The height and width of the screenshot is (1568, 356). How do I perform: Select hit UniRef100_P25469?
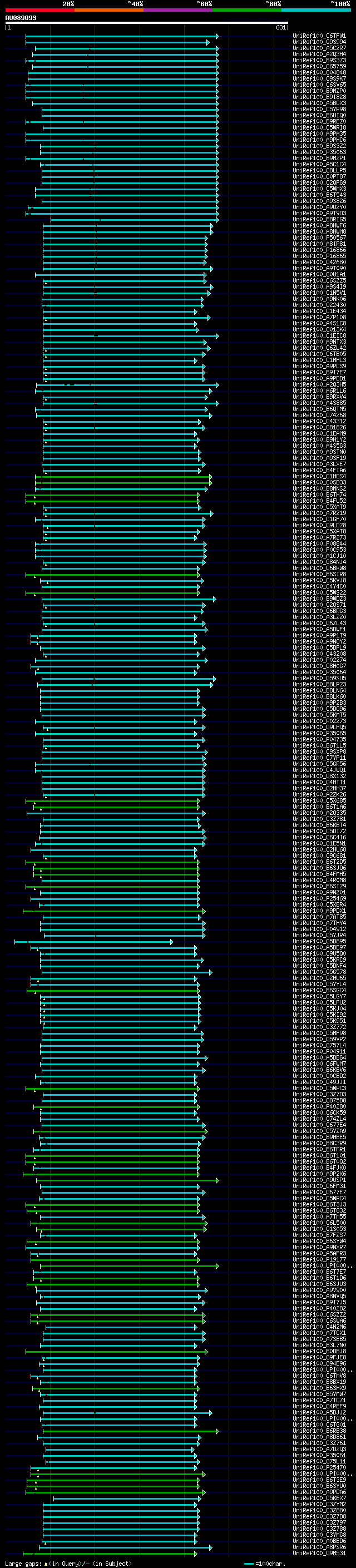pyautogui.click(x=319, y=898)
